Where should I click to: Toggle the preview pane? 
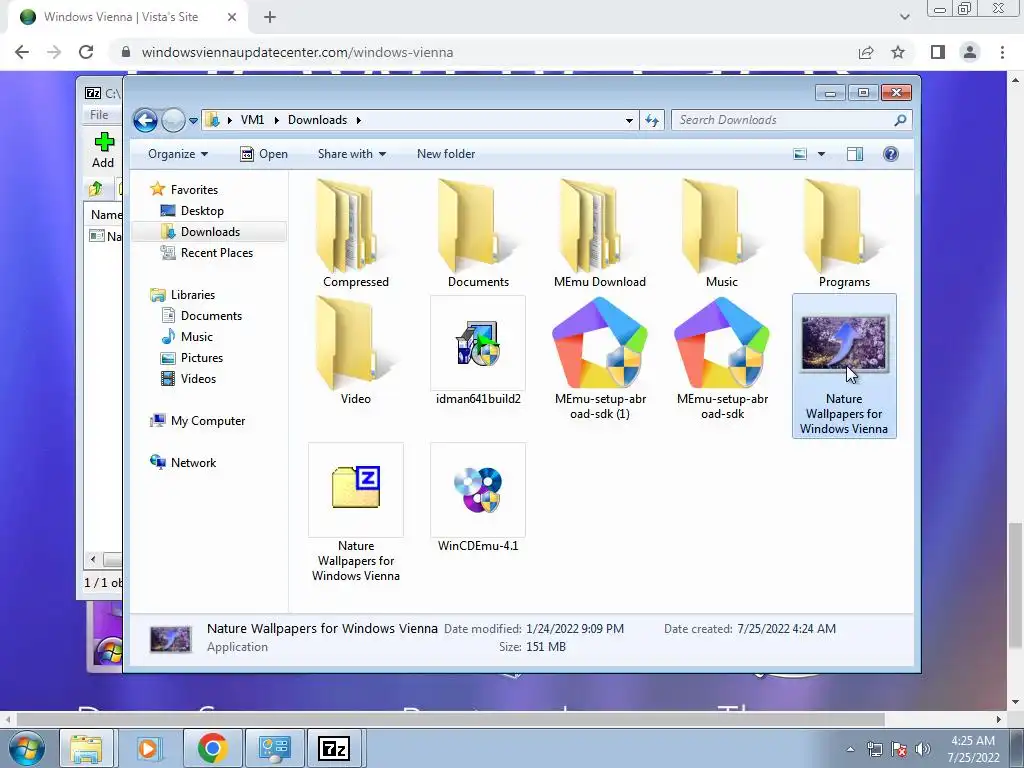(x=855, y=154)
